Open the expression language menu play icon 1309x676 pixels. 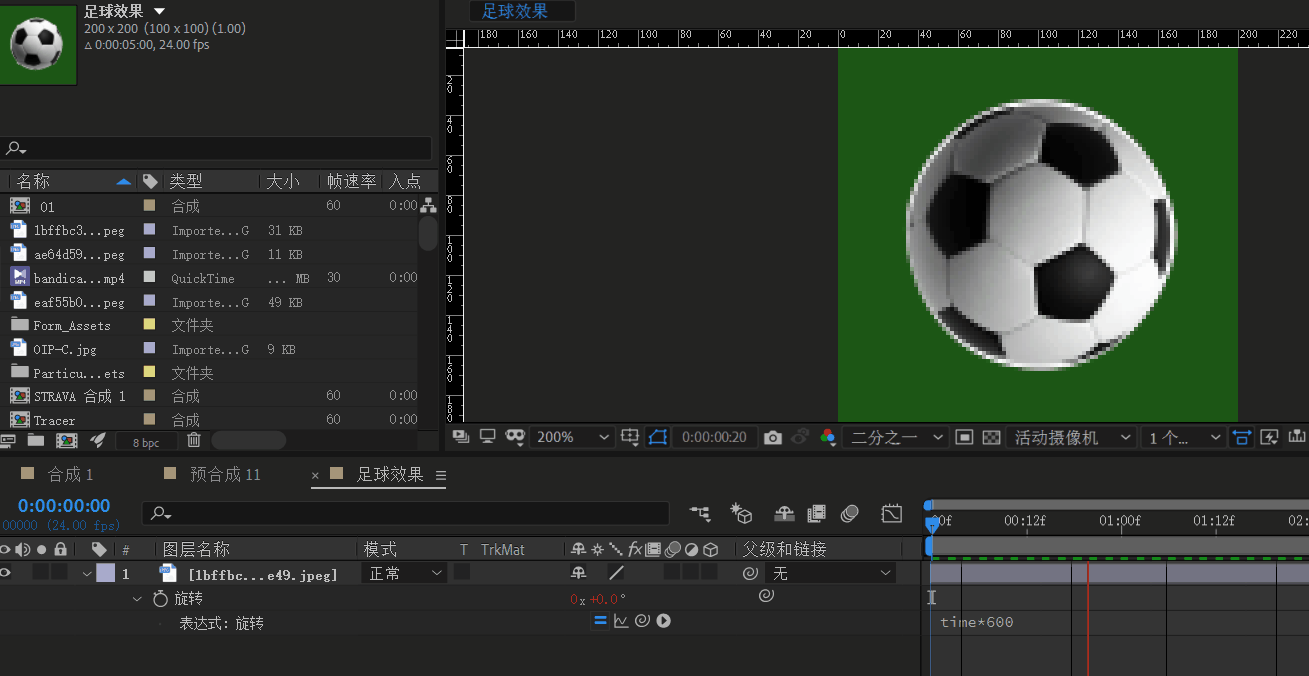click(x=663, y=621)
